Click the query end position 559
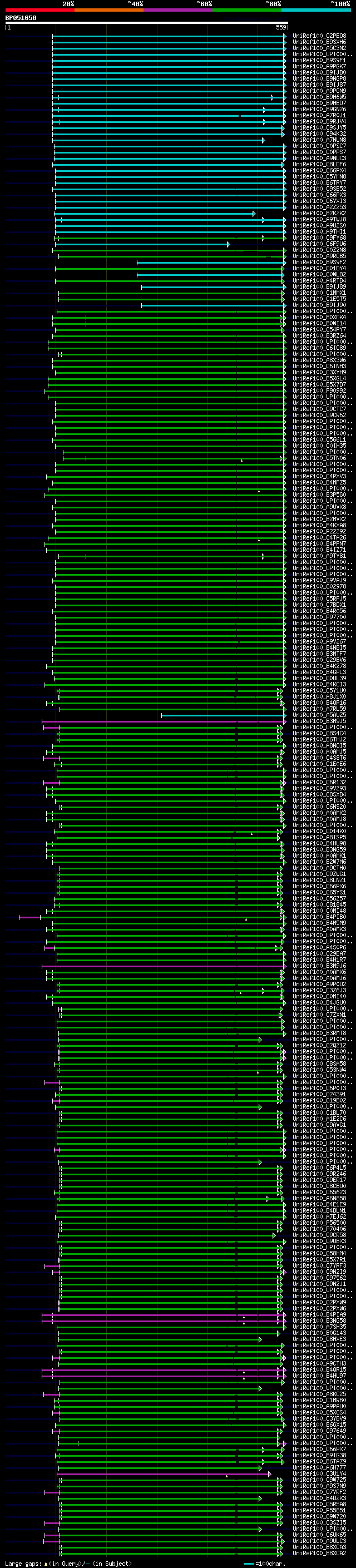Viewport: 356px width, 1568px height. (281, 27)
